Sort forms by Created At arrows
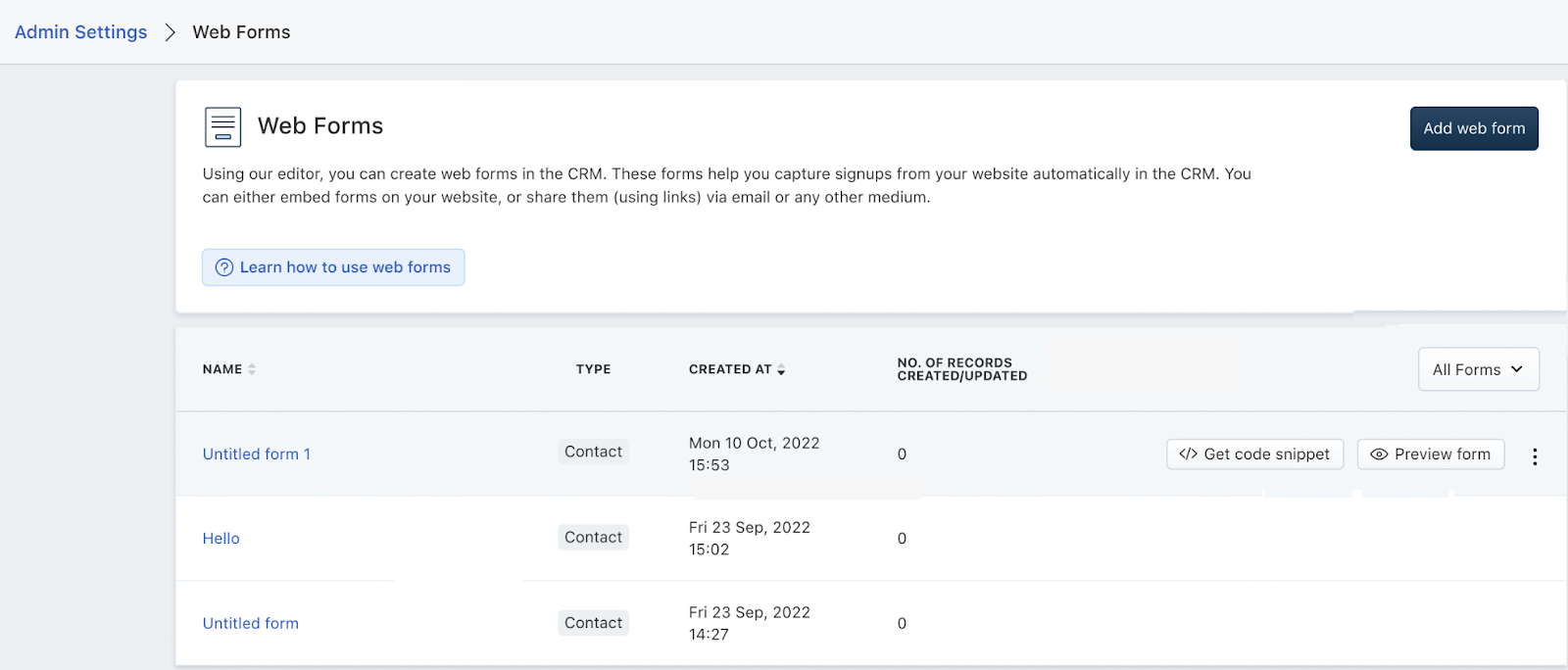 click(x=781, y=370)
